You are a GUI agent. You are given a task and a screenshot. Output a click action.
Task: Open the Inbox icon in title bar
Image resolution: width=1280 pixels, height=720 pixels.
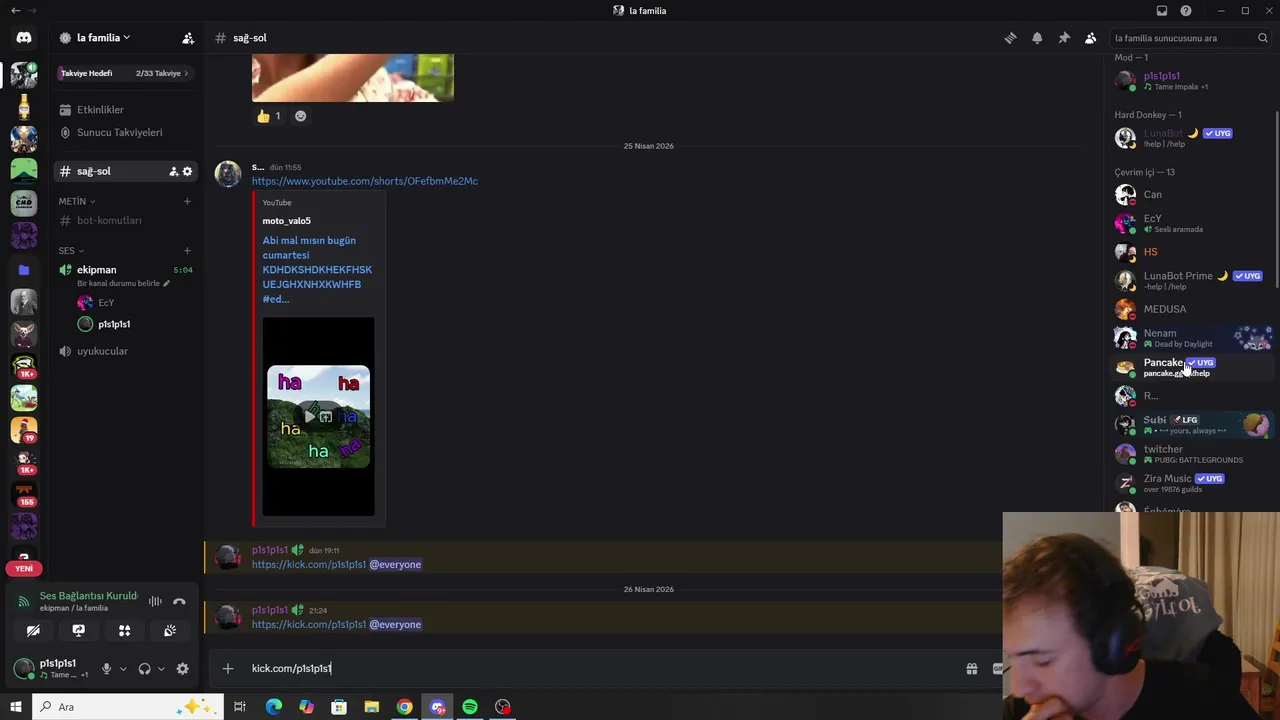pyautogui.click(x=1162, y=11)
